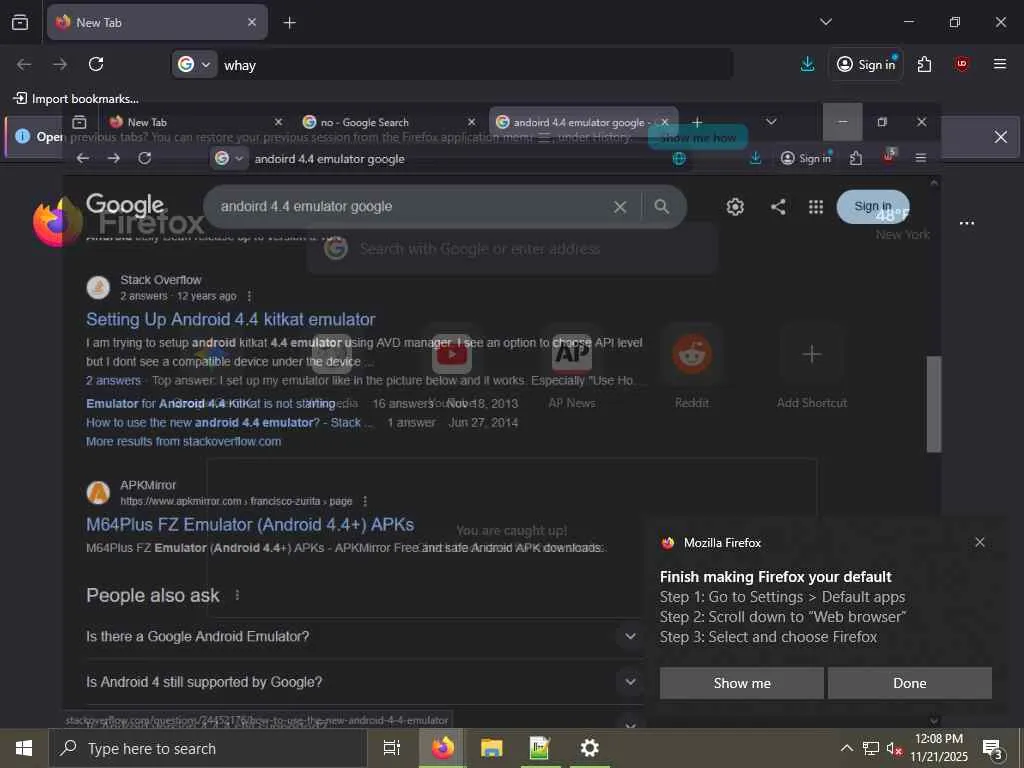Click the Google page Sign in button
This screenshot has height=768, width=1024.
(x=872, y=206)
